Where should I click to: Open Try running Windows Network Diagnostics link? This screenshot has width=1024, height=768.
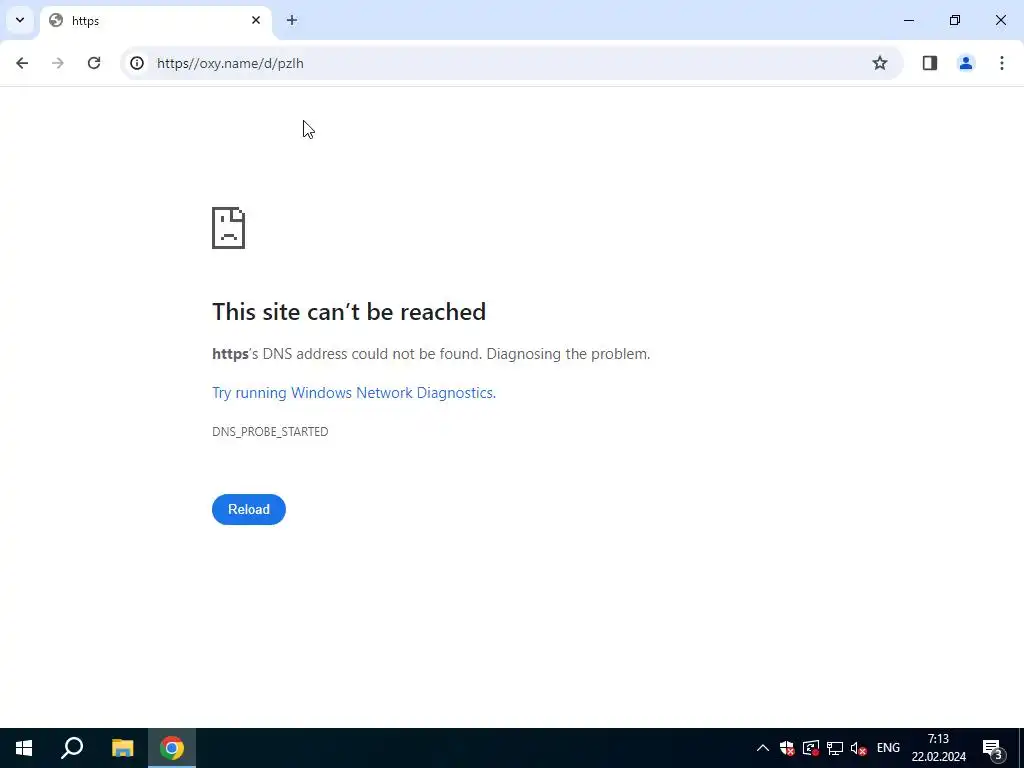354,392
